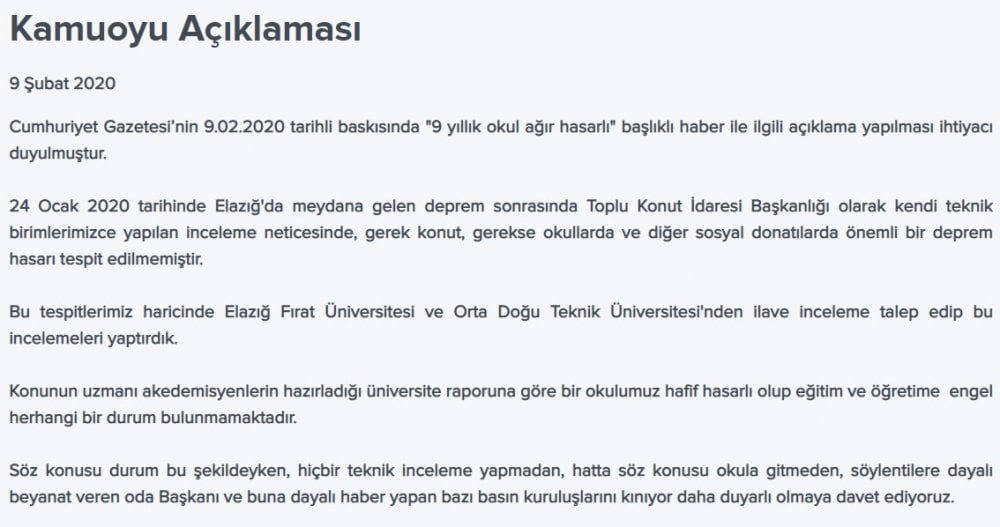Click the 'Kamuoyu Açıklaması' heading

[186, 29]
